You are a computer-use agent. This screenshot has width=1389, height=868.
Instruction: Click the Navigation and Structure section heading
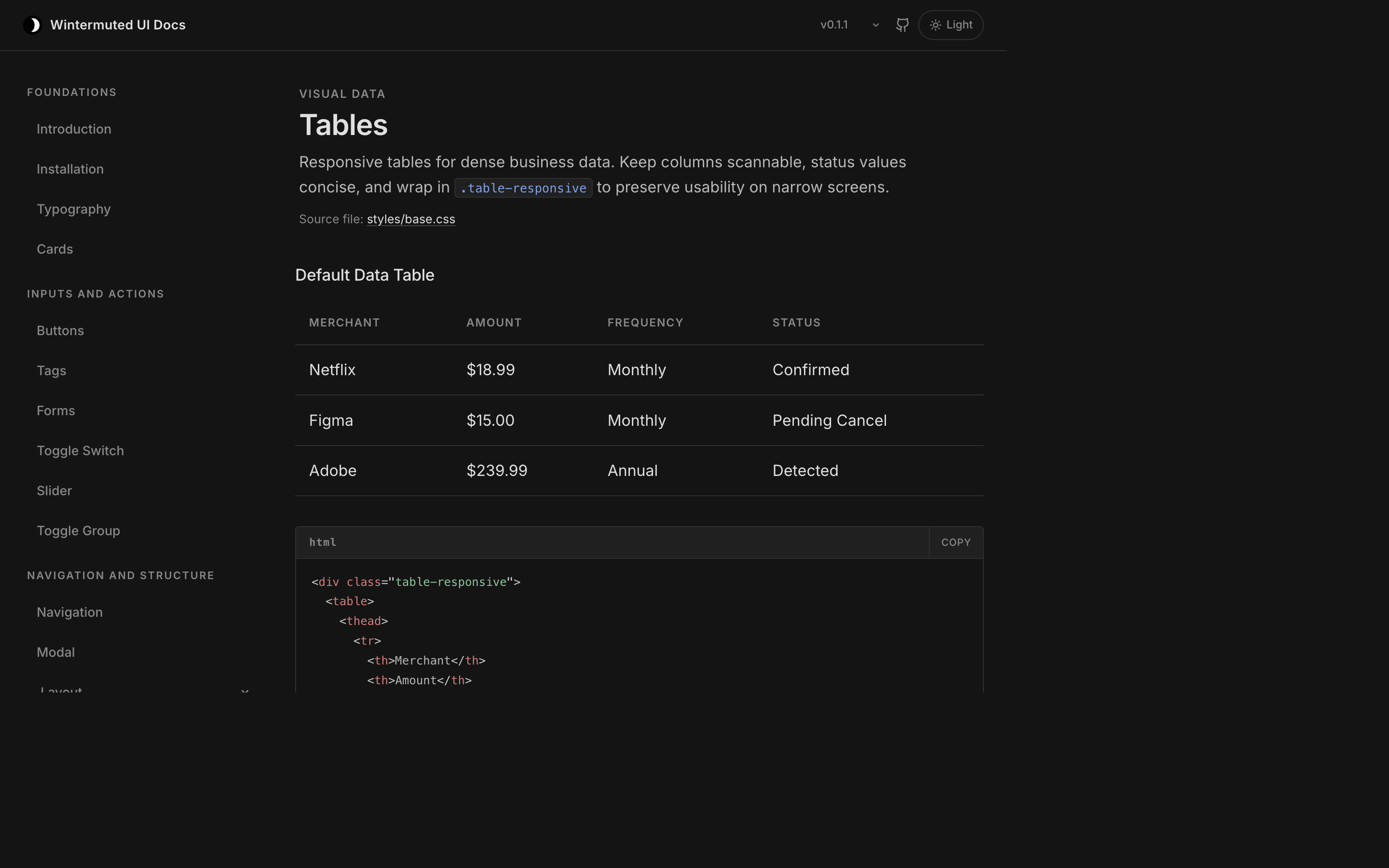click(x=121, y=576)
